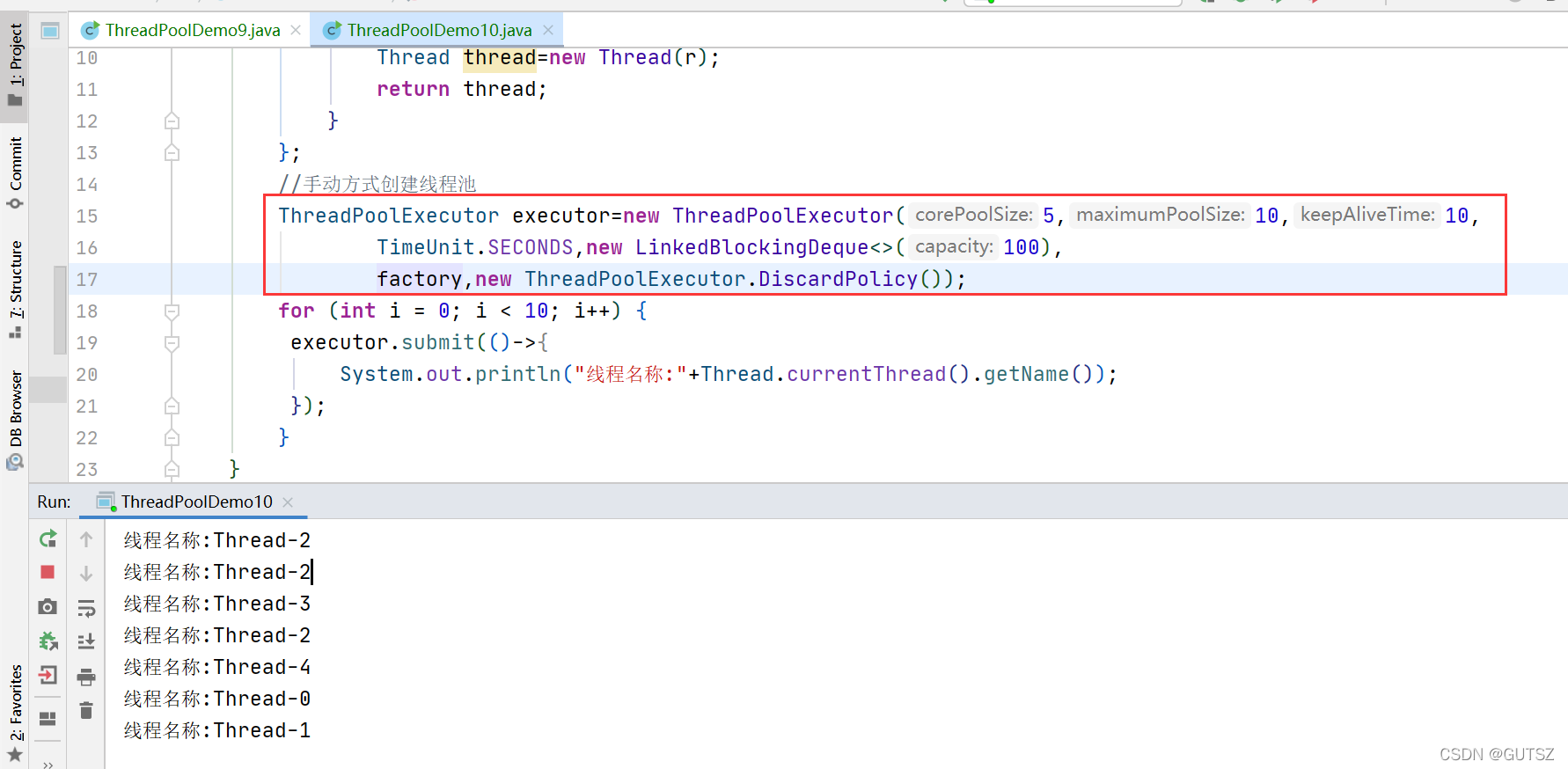Open the Structure tool window

click(x=15, y=289)
